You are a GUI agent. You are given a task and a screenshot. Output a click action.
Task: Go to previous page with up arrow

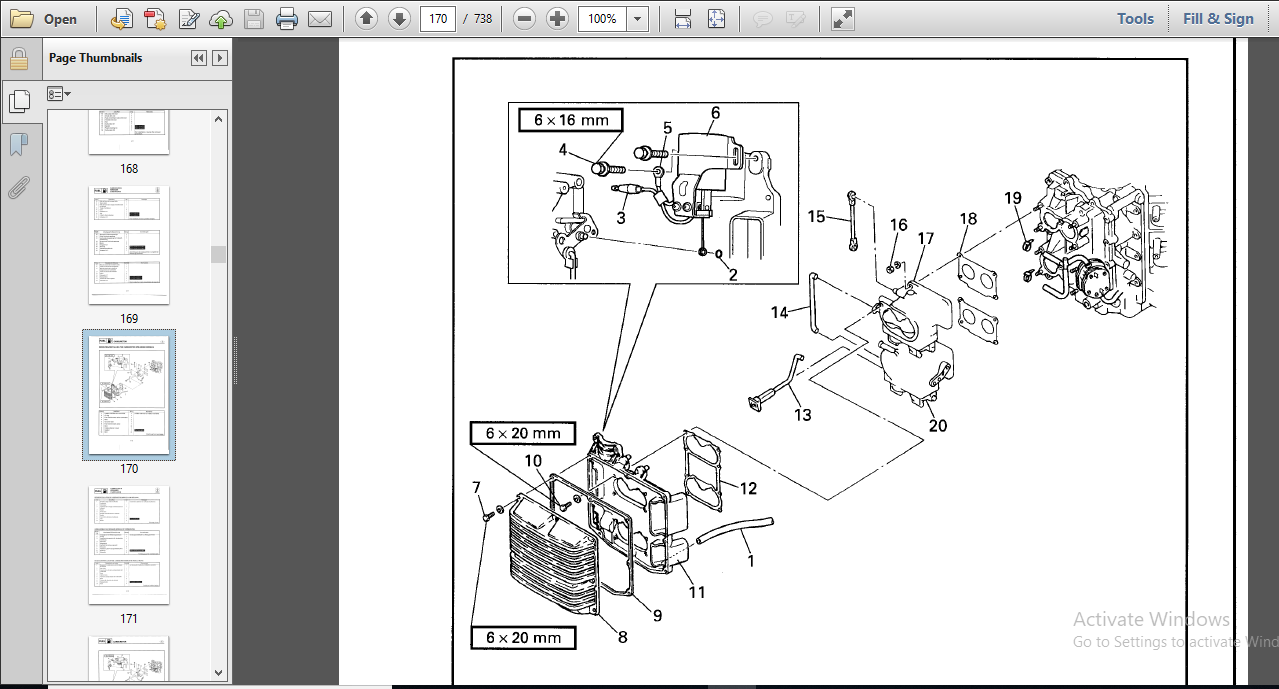pyautogui.click(x=366, y=19)
